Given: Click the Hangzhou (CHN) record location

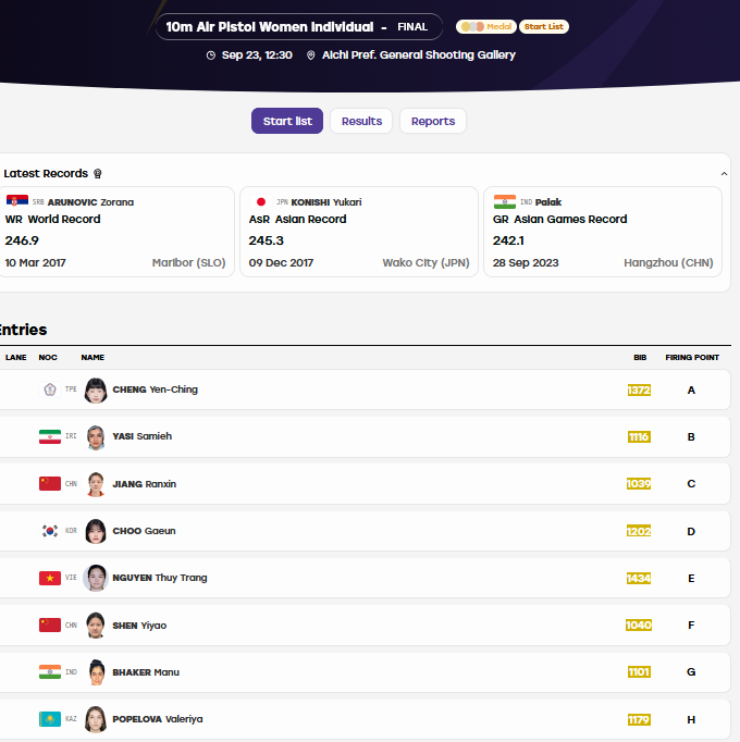Looking at the screenshot, I should tap(668, 263).
